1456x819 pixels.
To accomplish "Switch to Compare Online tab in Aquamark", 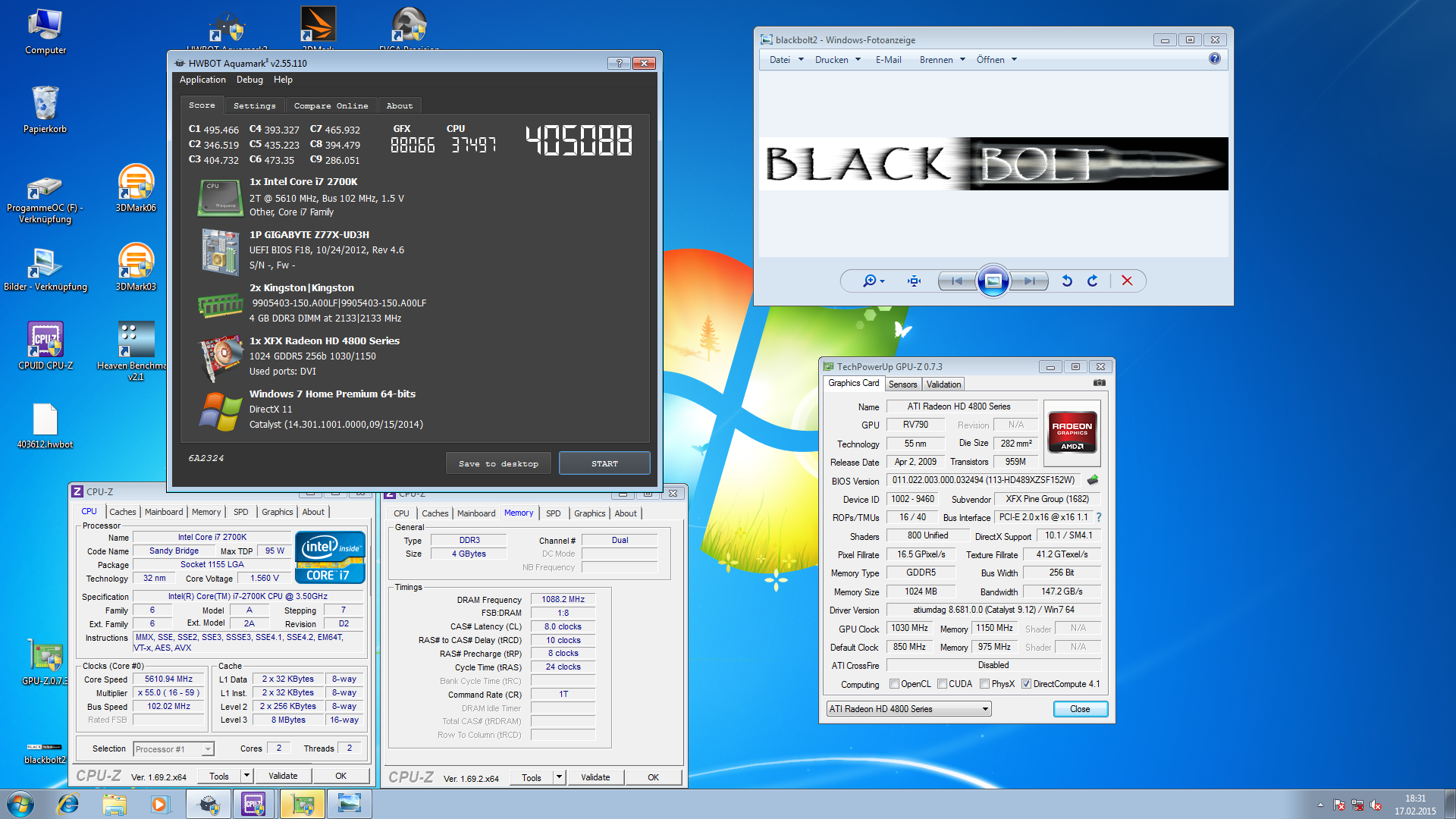I will point(331,105).
